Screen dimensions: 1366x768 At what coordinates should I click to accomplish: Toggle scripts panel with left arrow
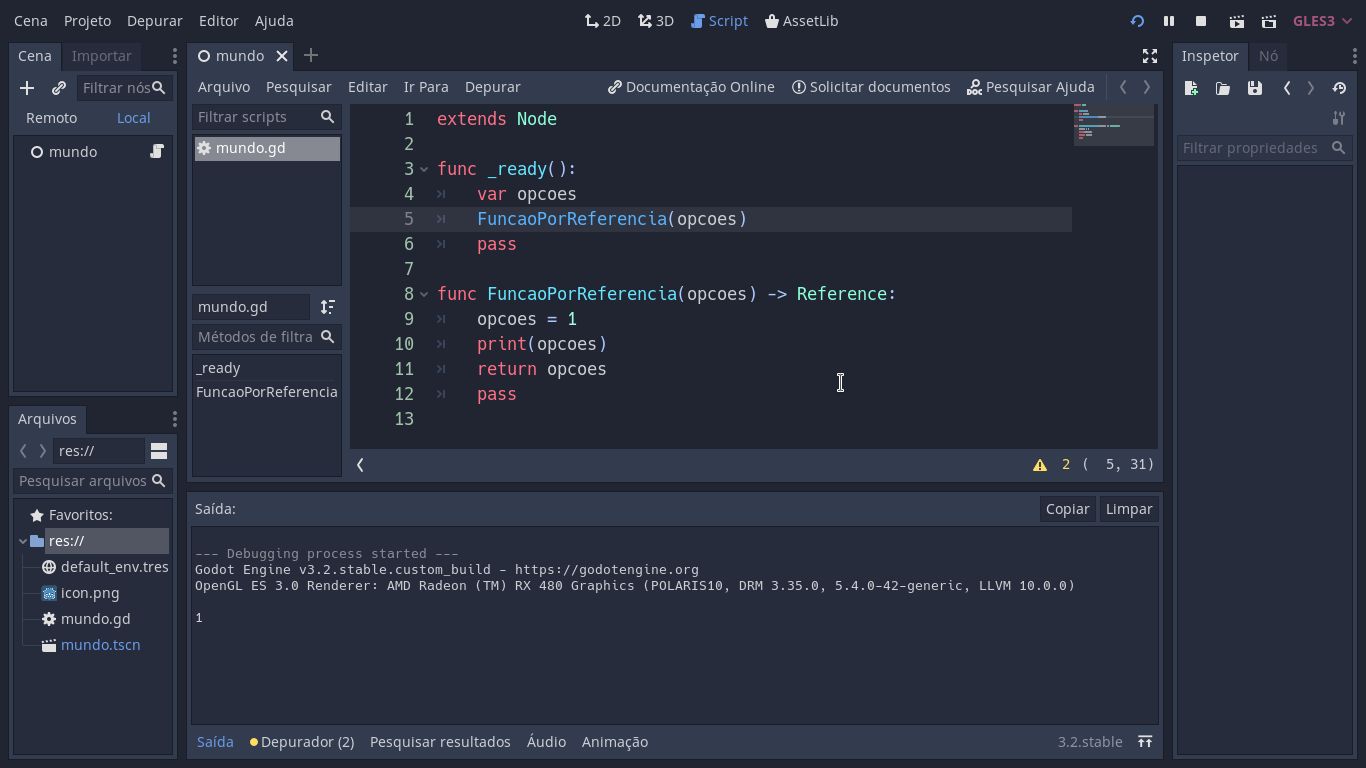coord(360,465)
